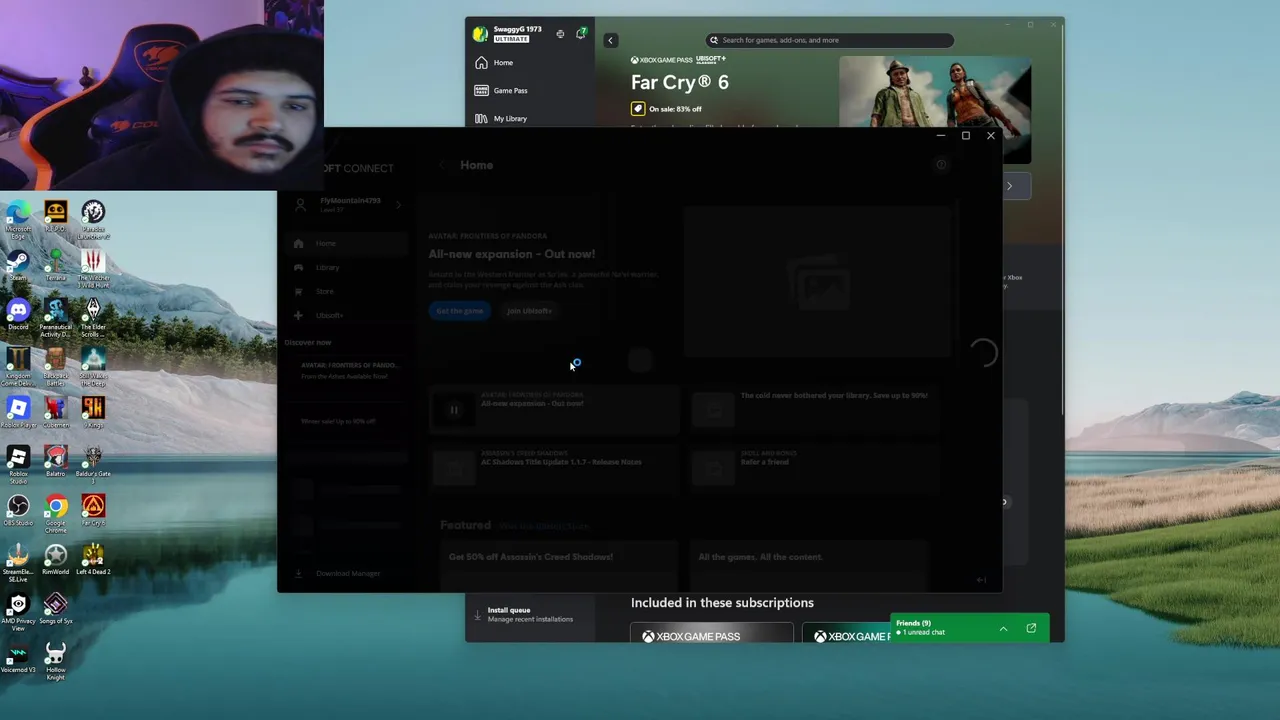Open the Microsoft Edge desktop shortcut

pos(18,218)
